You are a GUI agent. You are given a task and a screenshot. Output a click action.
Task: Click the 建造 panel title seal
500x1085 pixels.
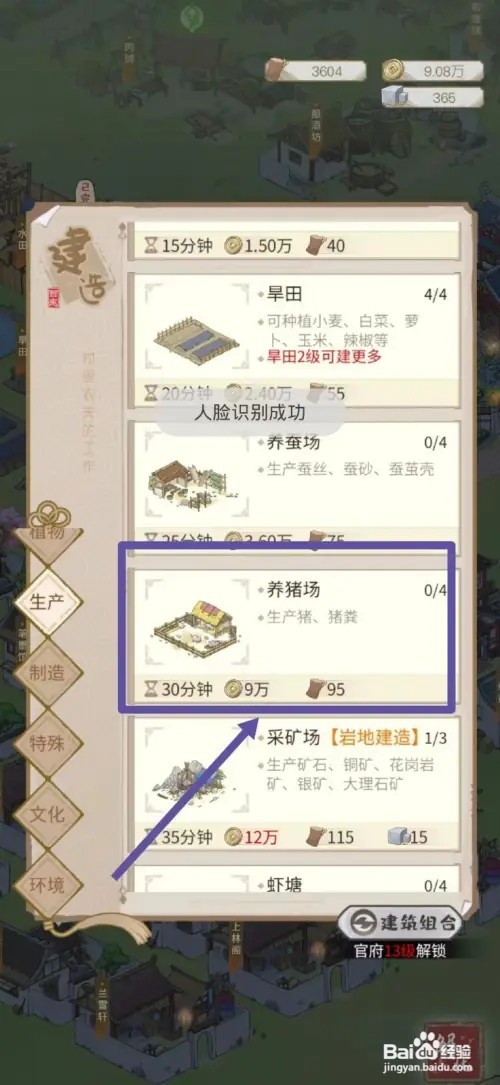pyautogui.click(x=77, y=266)
